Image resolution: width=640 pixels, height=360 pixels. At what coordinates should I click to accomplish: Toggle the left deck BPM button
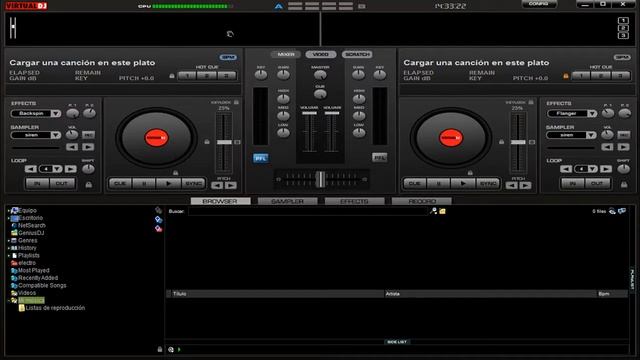tap(228, 58)
